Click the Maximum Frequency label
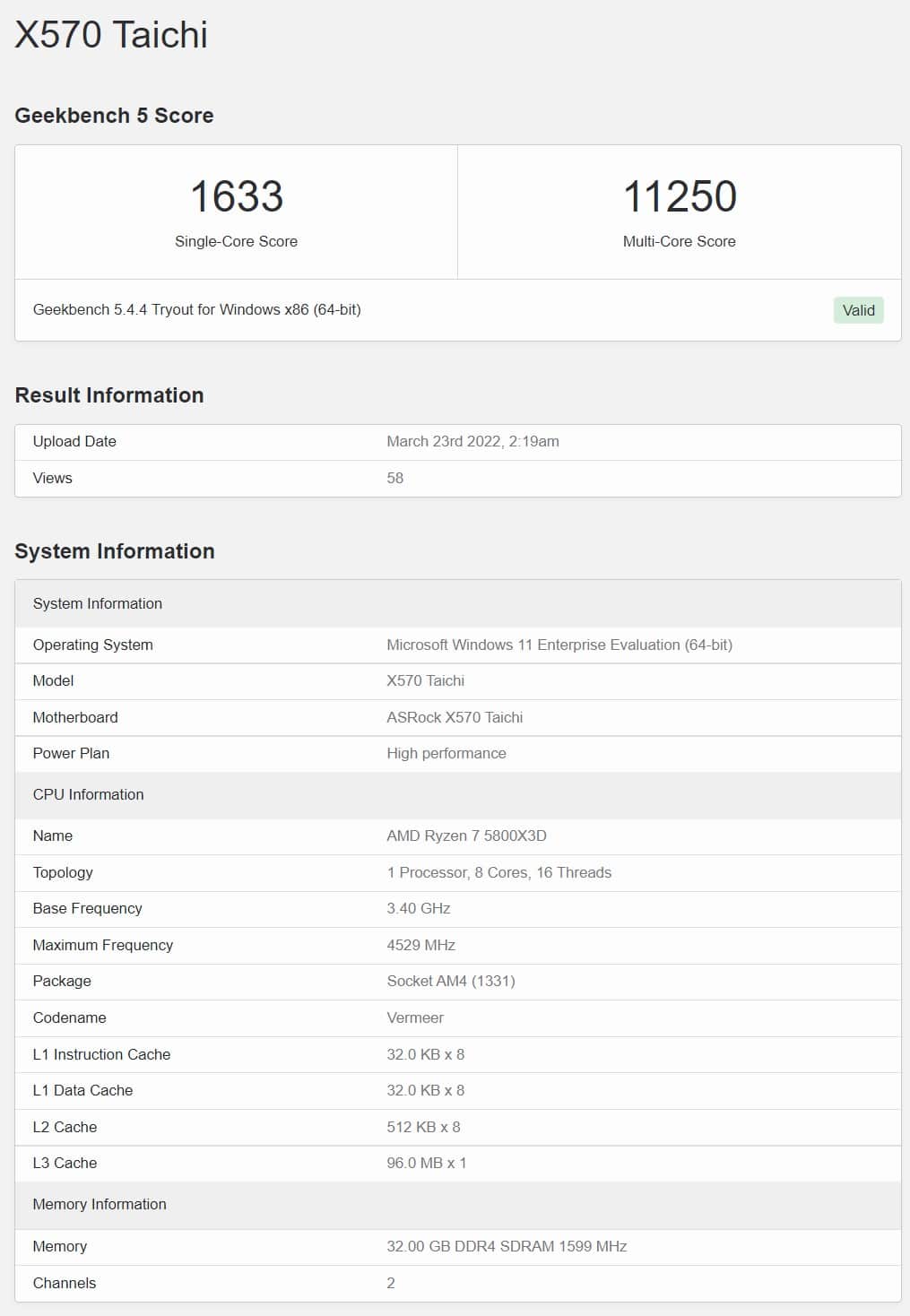910x1316 pixels. pyautogui.click(x=103, y=945)
